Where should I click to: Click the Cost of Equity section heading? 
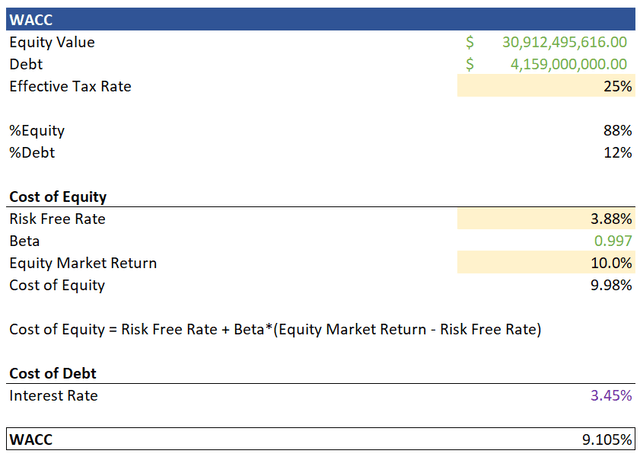click(58, 197)
